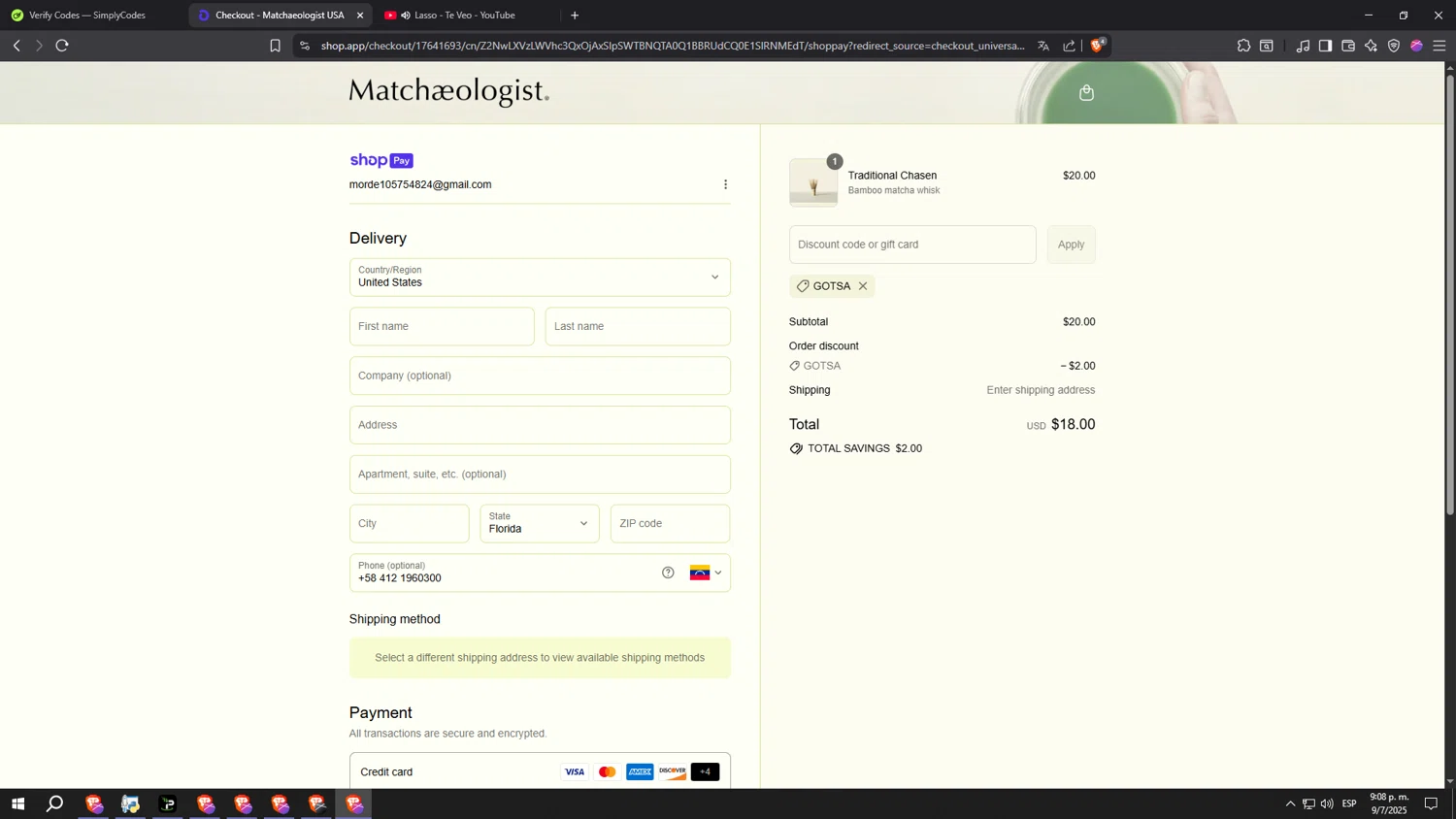Mute the YouTube tab audio icon
Screen dimensions: 1456x819
tap(406, 16)
